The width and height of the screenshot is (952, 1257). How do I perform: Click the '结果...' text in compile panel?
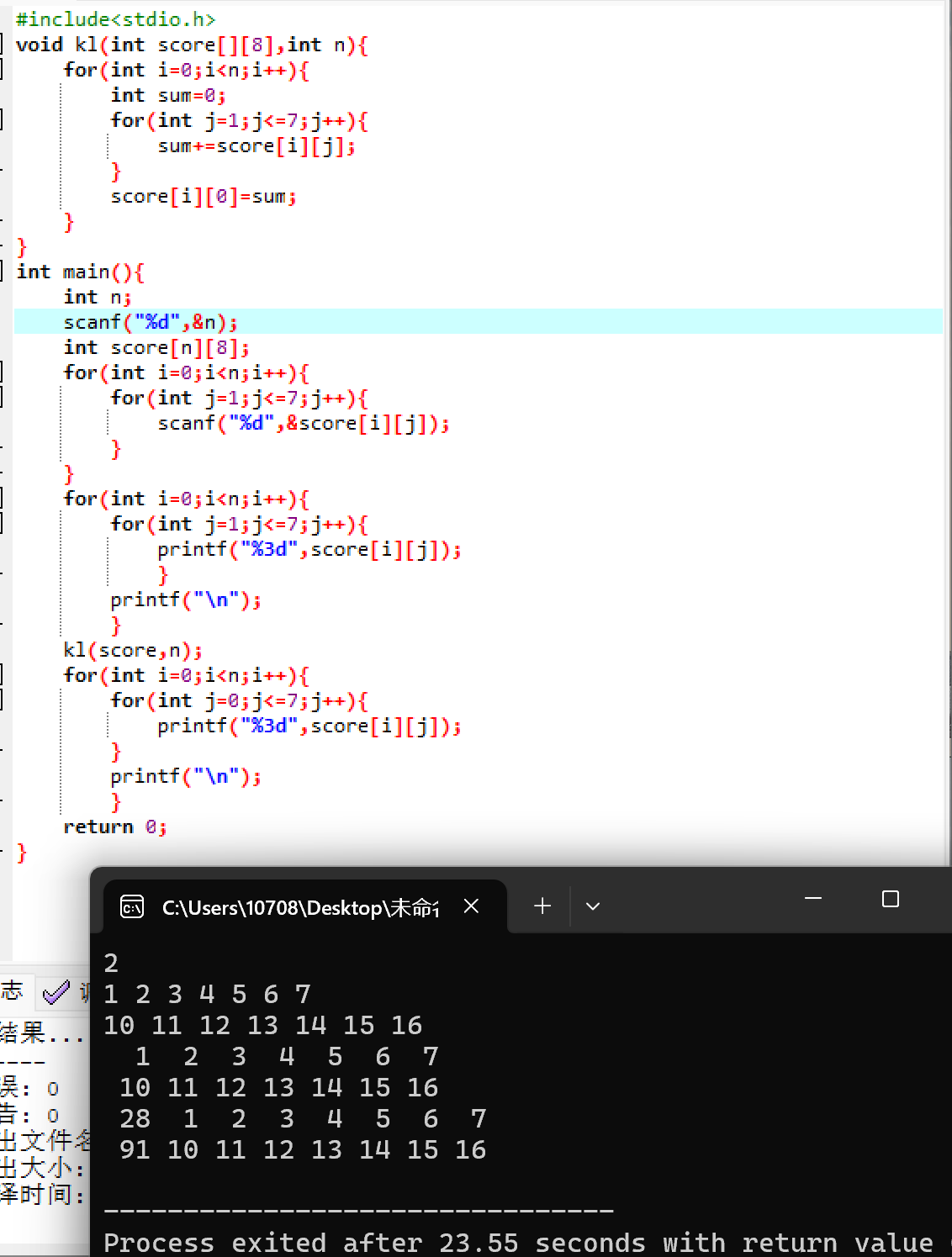point(42,1032)
